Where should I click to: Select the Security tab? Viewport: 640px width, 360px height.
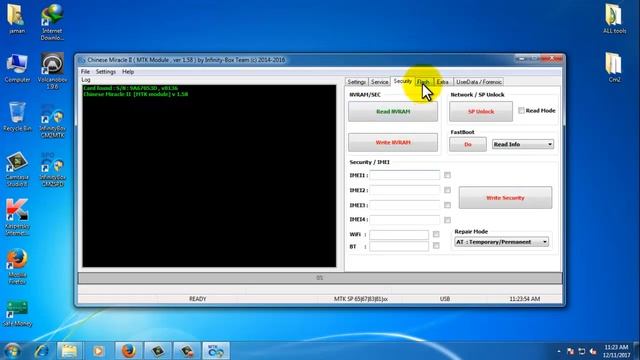(x=402, y=81)
